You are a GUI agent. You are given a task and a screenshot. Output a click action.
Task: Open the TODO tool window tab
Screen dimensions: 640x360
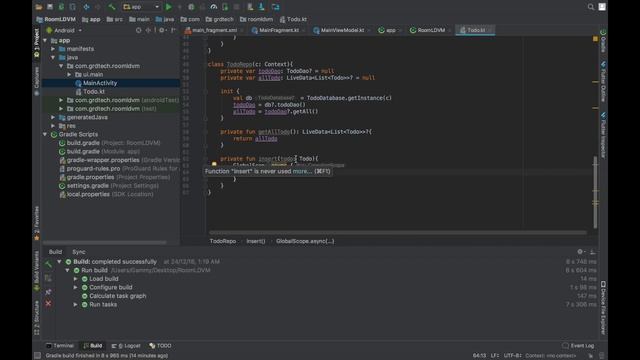160,346
